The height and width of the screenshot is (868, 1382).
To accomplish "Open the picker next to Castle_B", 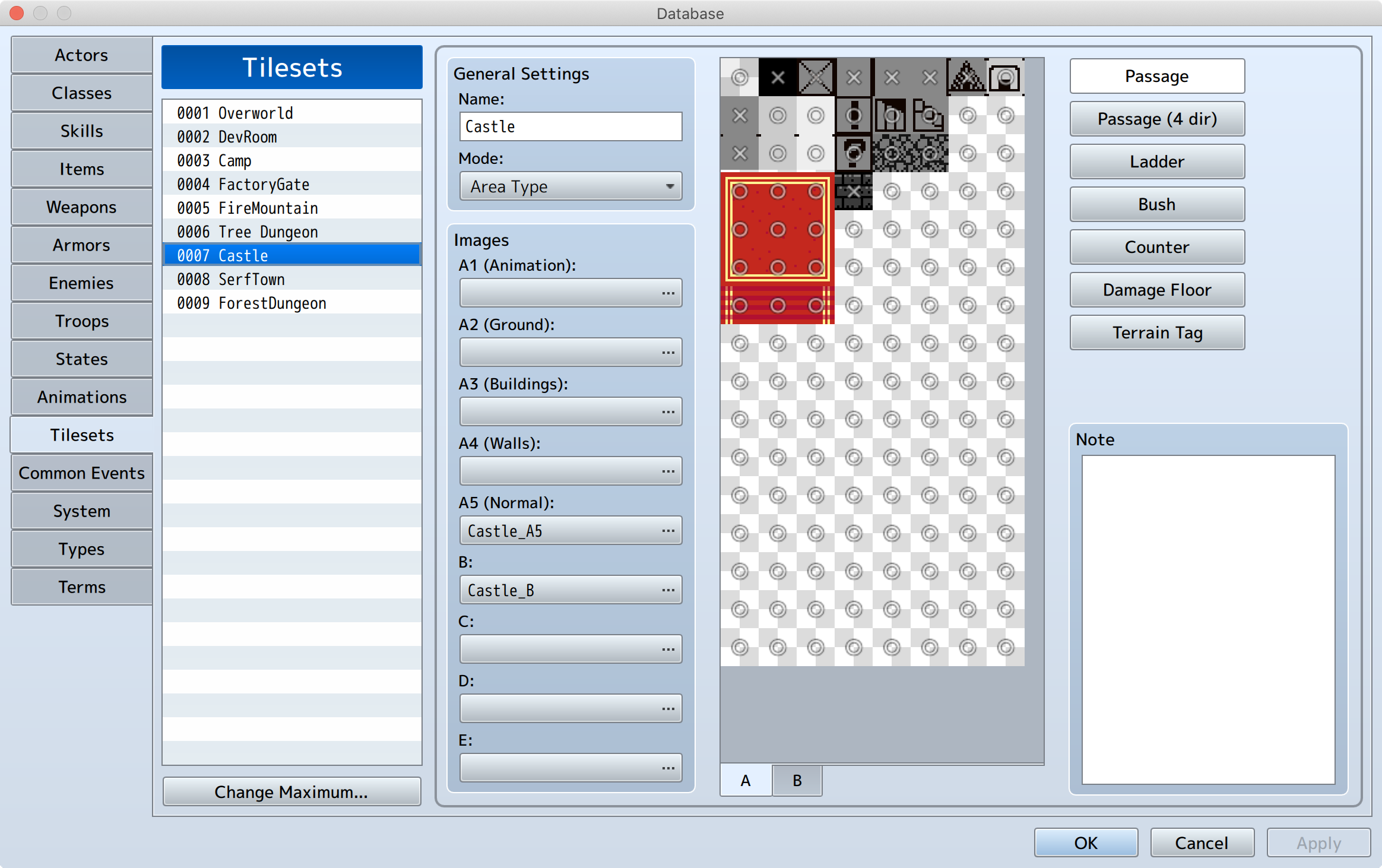I will coord(668,590).
